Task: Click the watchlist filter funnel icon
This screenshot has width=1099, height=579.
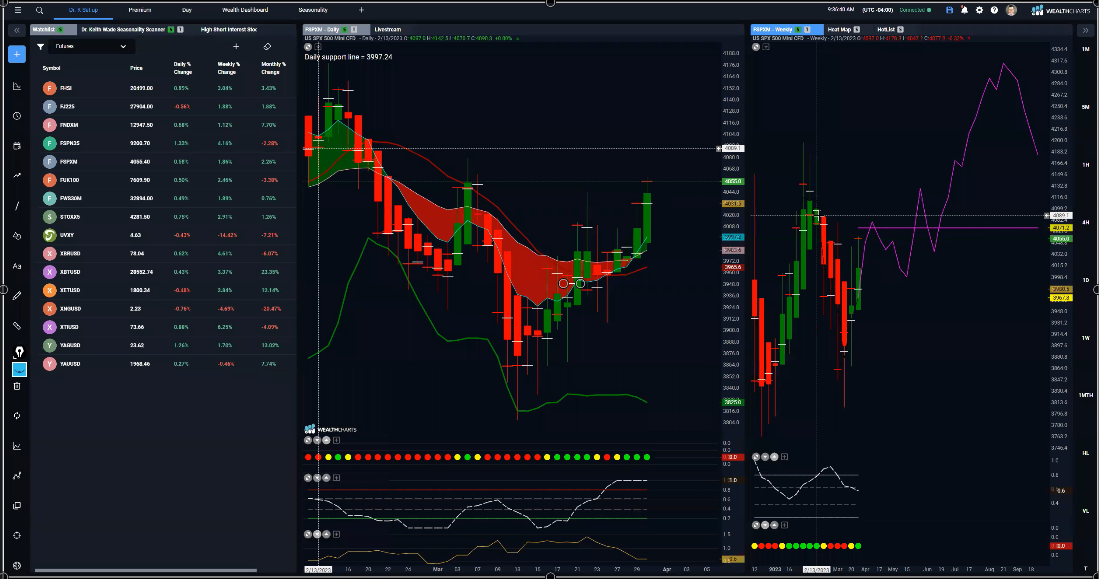Action: [41, 46]
